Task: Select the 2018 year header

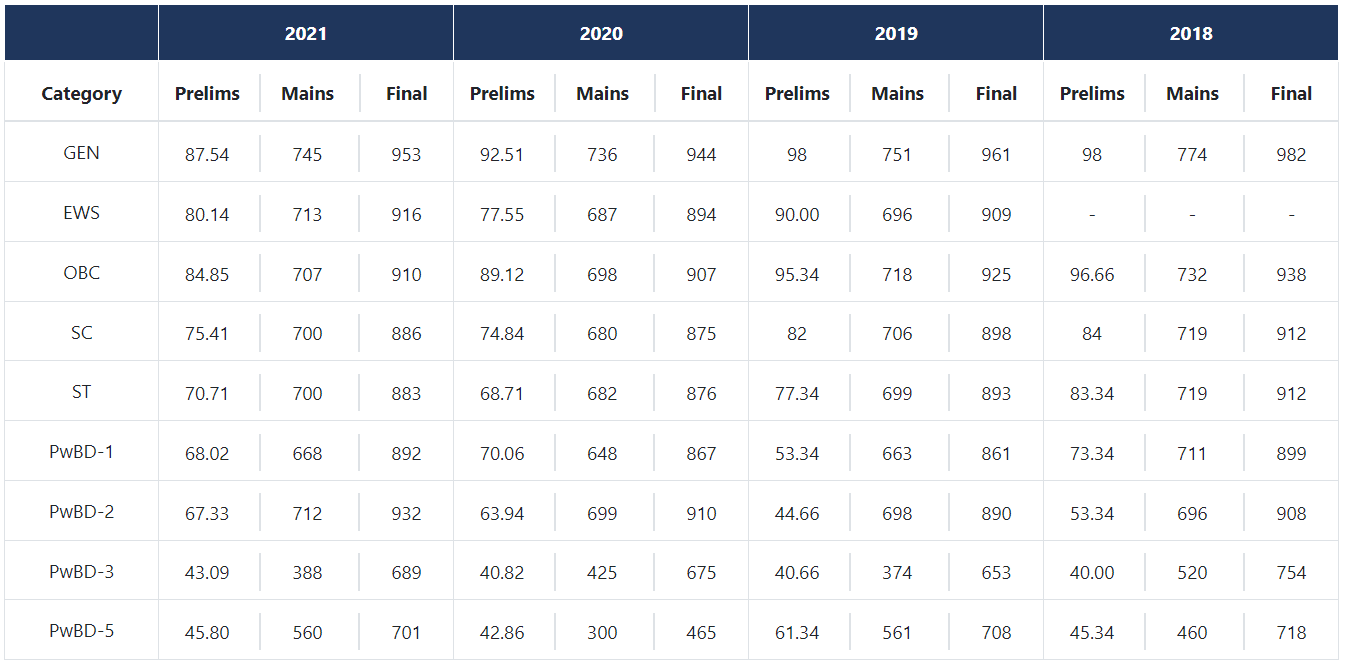Action: click(1191, 34)
